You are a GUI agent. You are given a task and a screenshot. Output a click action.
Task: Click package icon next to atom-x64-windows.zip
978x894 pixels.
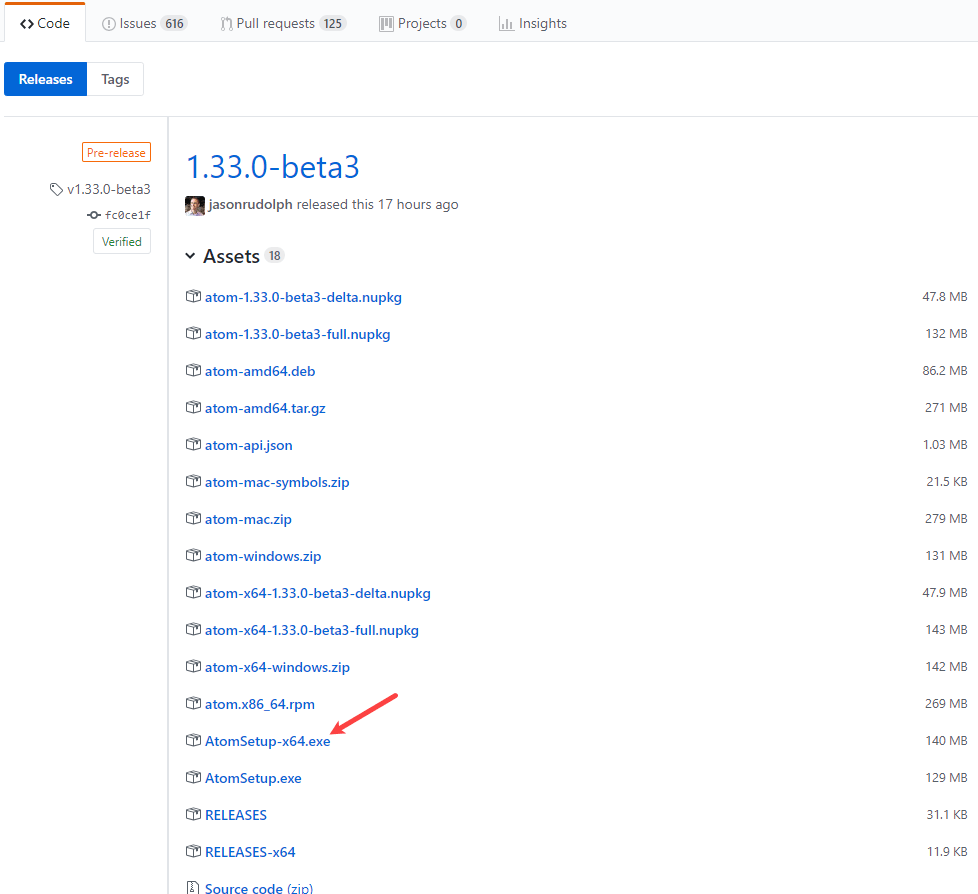pyautogui.click(x=193, y=666)
